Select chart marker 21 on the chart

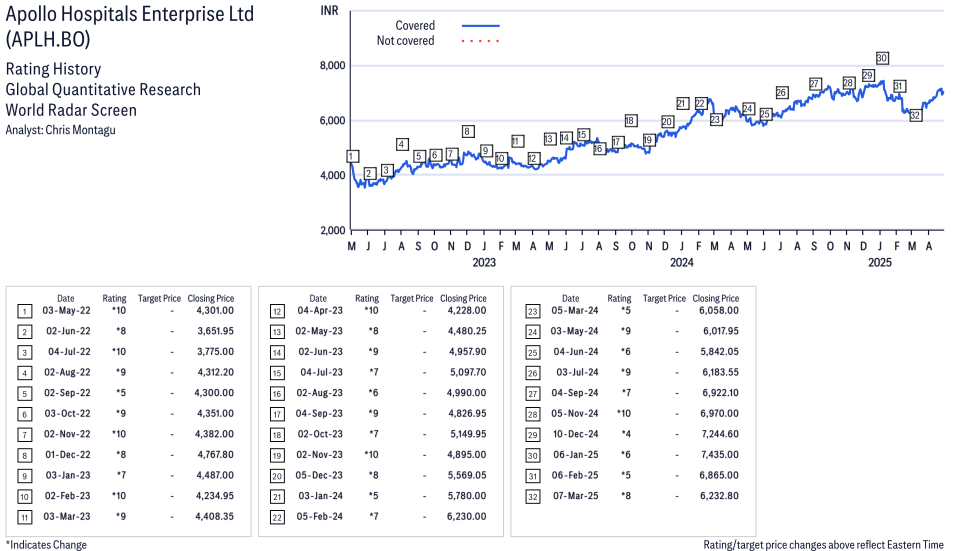[682, 104]
